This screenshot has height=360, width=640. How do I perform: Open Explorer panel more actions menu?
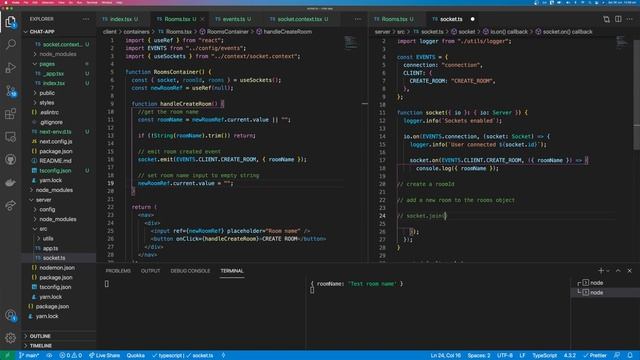click(x=86, y=19)
